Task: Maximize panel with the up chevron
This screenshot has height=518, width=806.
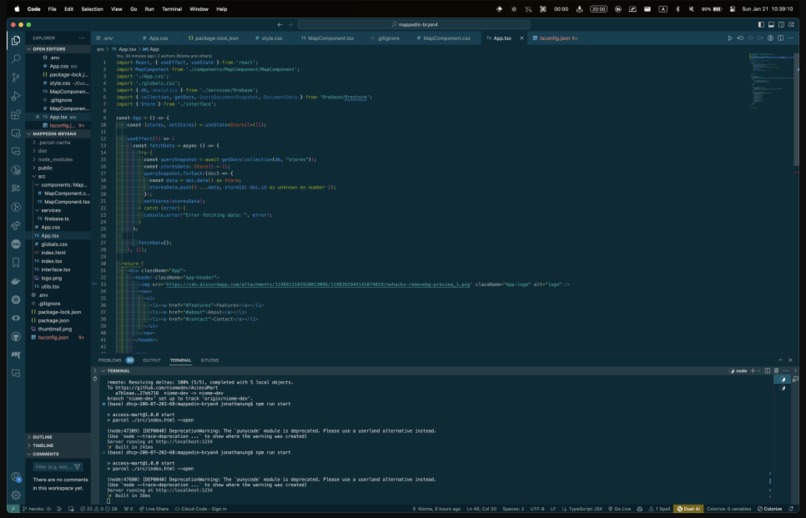Action: pyautogui.click(x=780, y=360)
